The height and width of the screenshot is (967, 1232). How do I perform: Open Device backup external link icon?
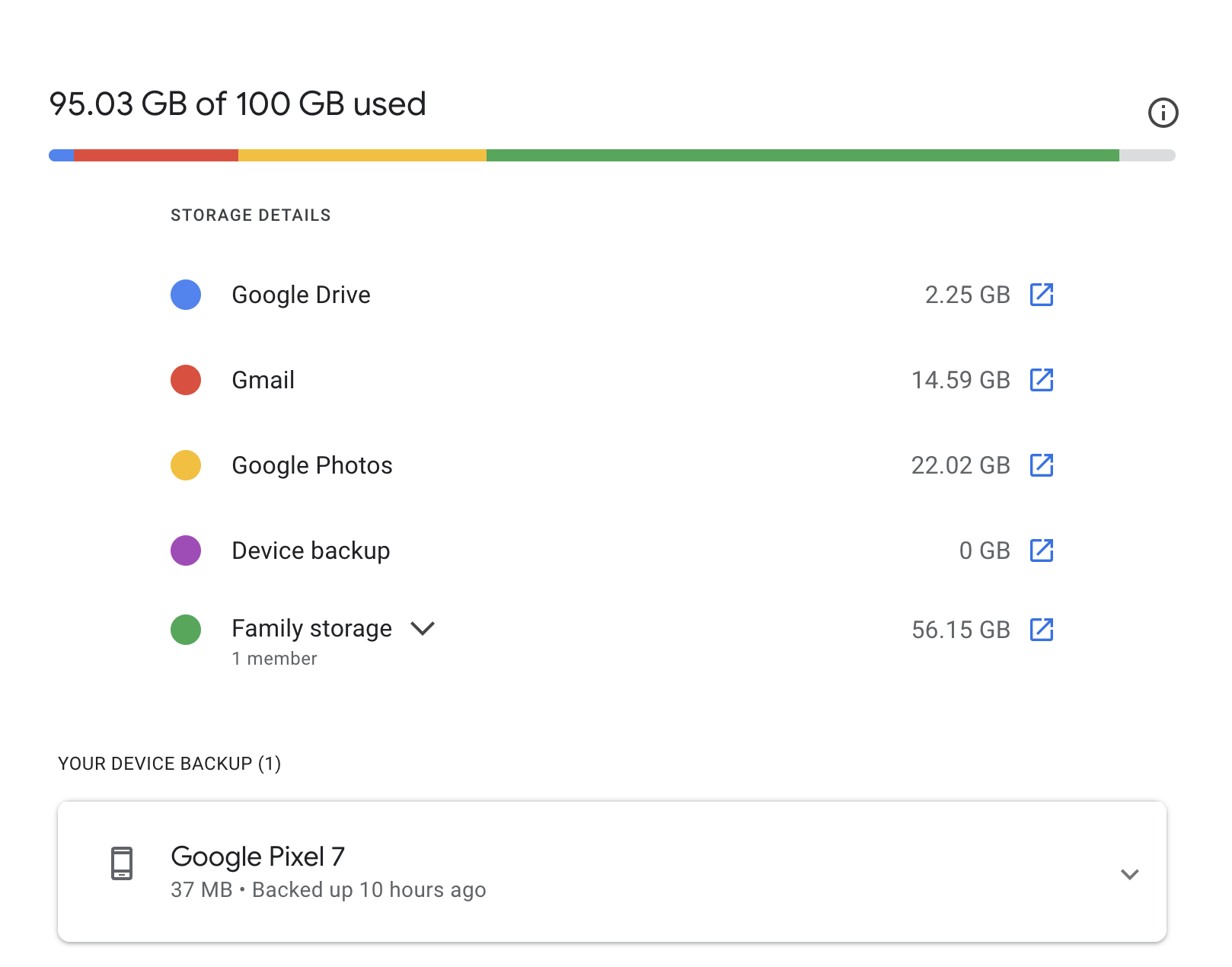click(x=1041, y=551)
